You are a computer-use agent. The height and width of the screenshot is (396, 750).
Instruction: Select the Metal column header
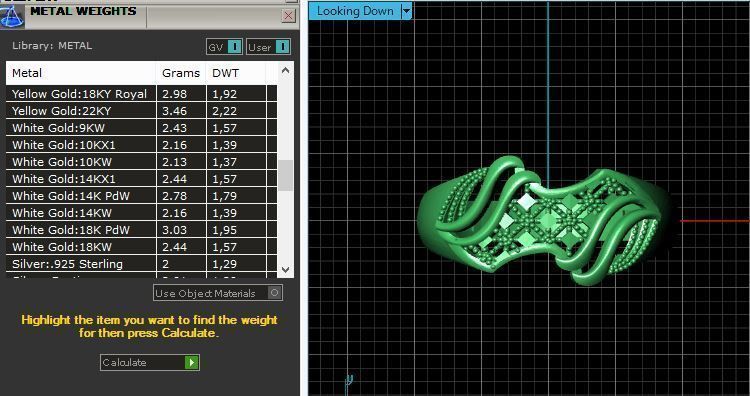tap(81, 73)
